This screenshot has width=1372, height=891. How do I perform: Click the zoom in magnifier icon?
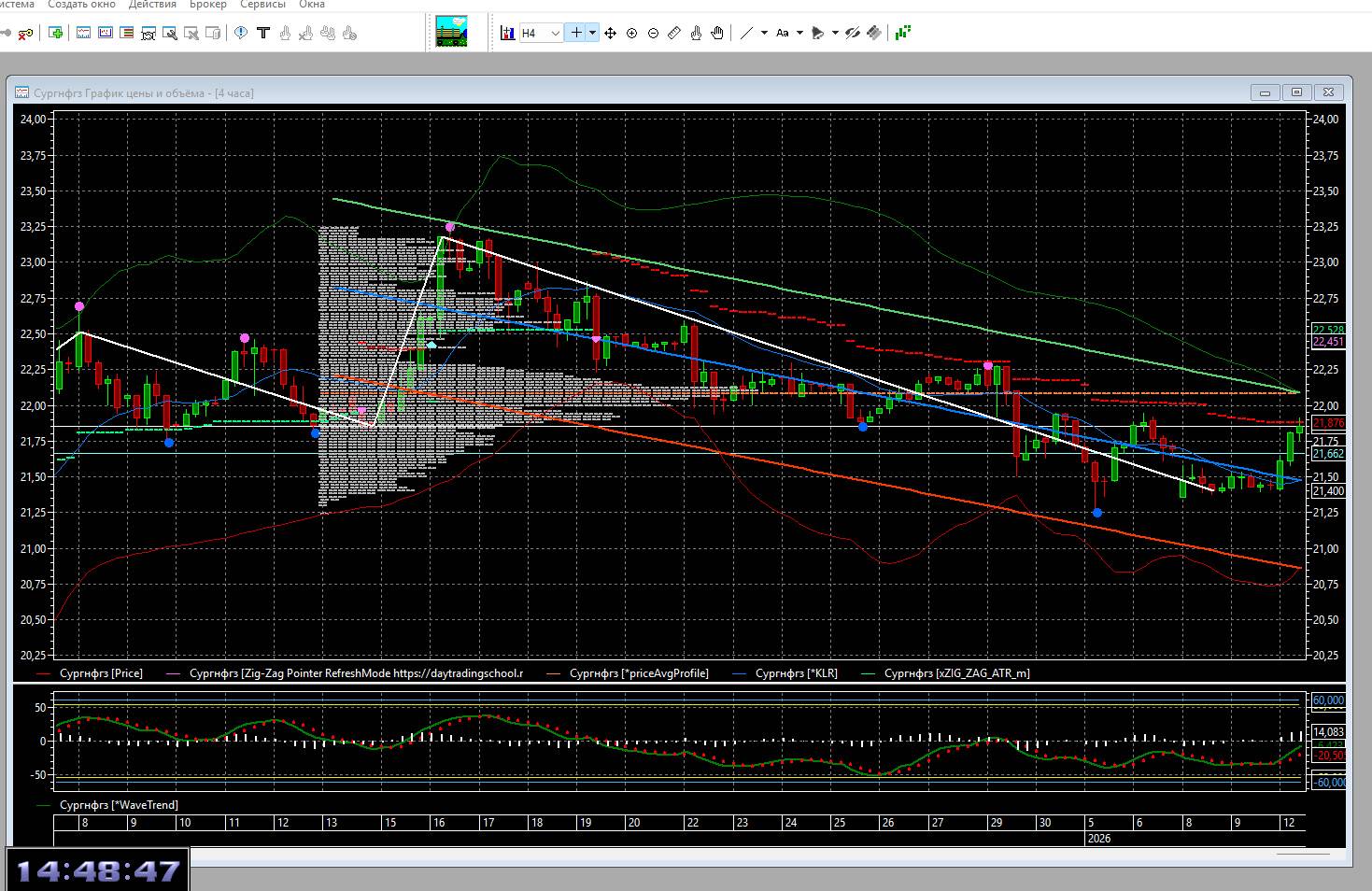point(631,33)
